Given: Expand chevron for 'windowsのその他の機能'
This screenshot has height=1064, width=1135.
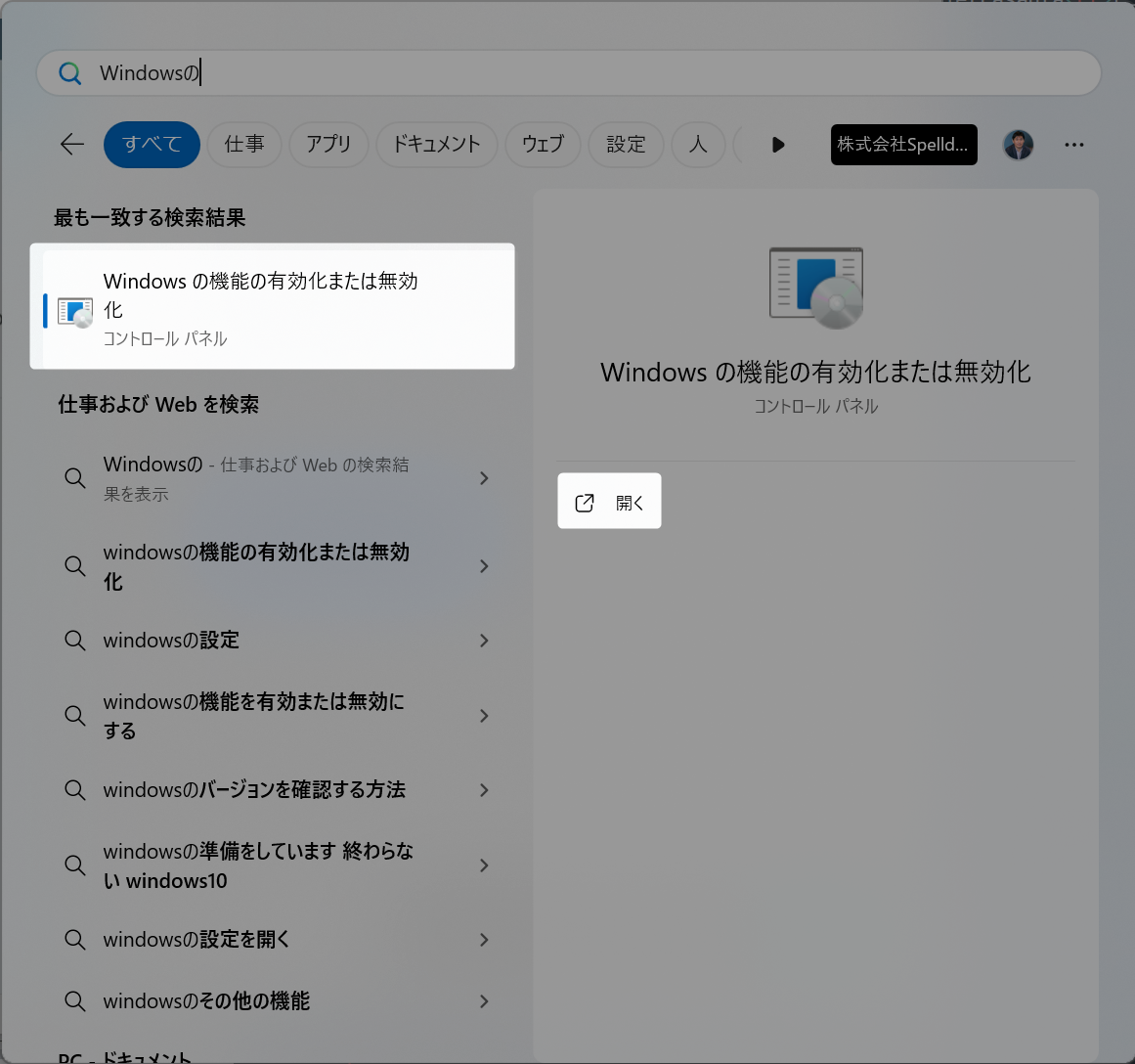Looking at the screenshot, I should [484, 1001].
